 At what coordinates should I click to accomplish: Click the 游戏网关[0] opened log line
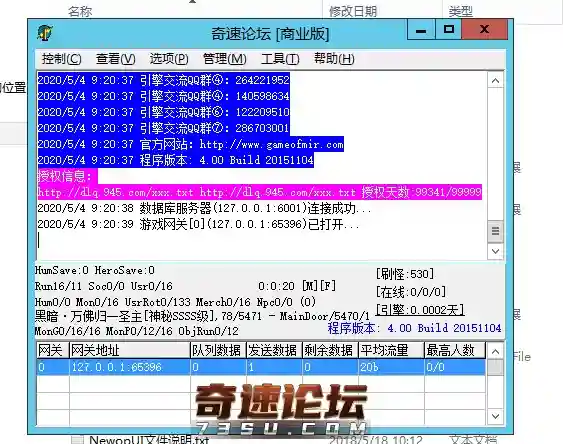[198, 224]
